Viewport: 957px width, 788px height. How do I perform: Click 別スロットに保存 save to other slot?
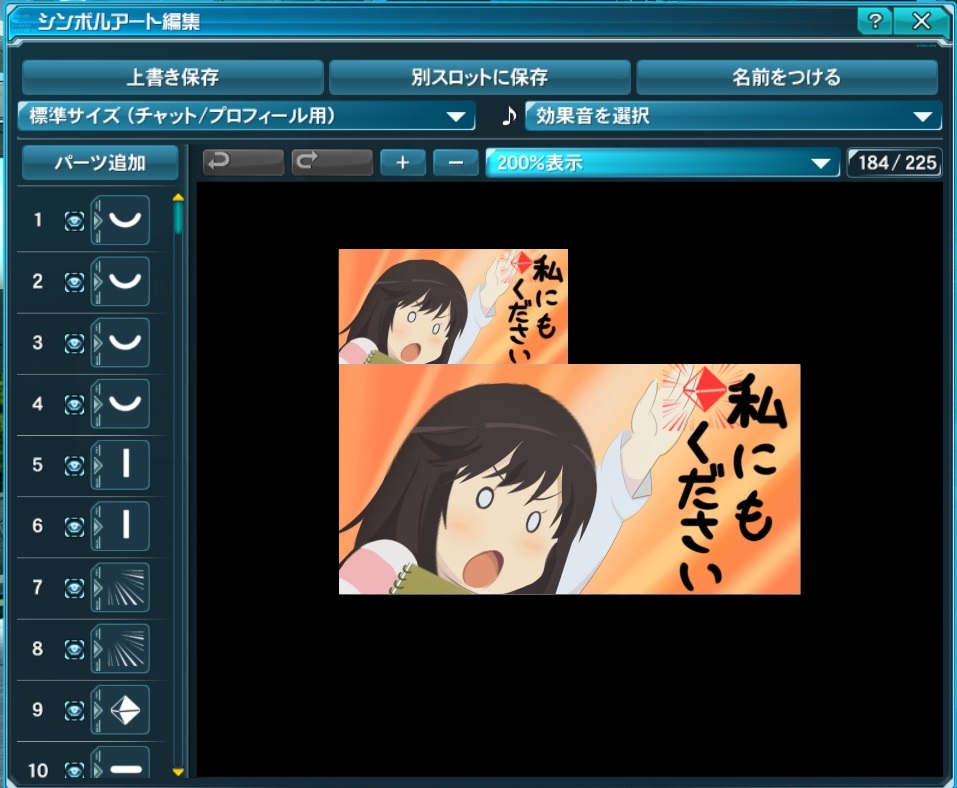point(480,77)
